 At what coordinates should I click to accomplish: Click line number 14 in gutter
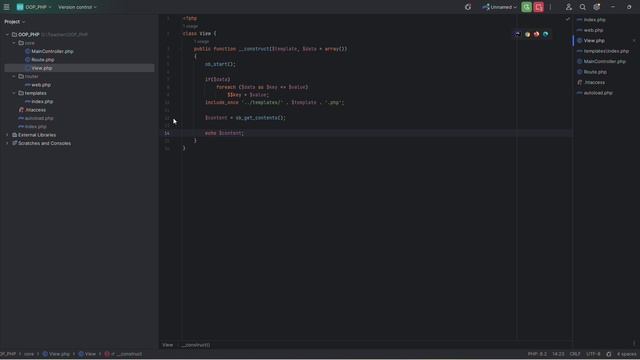pos(167,133)
